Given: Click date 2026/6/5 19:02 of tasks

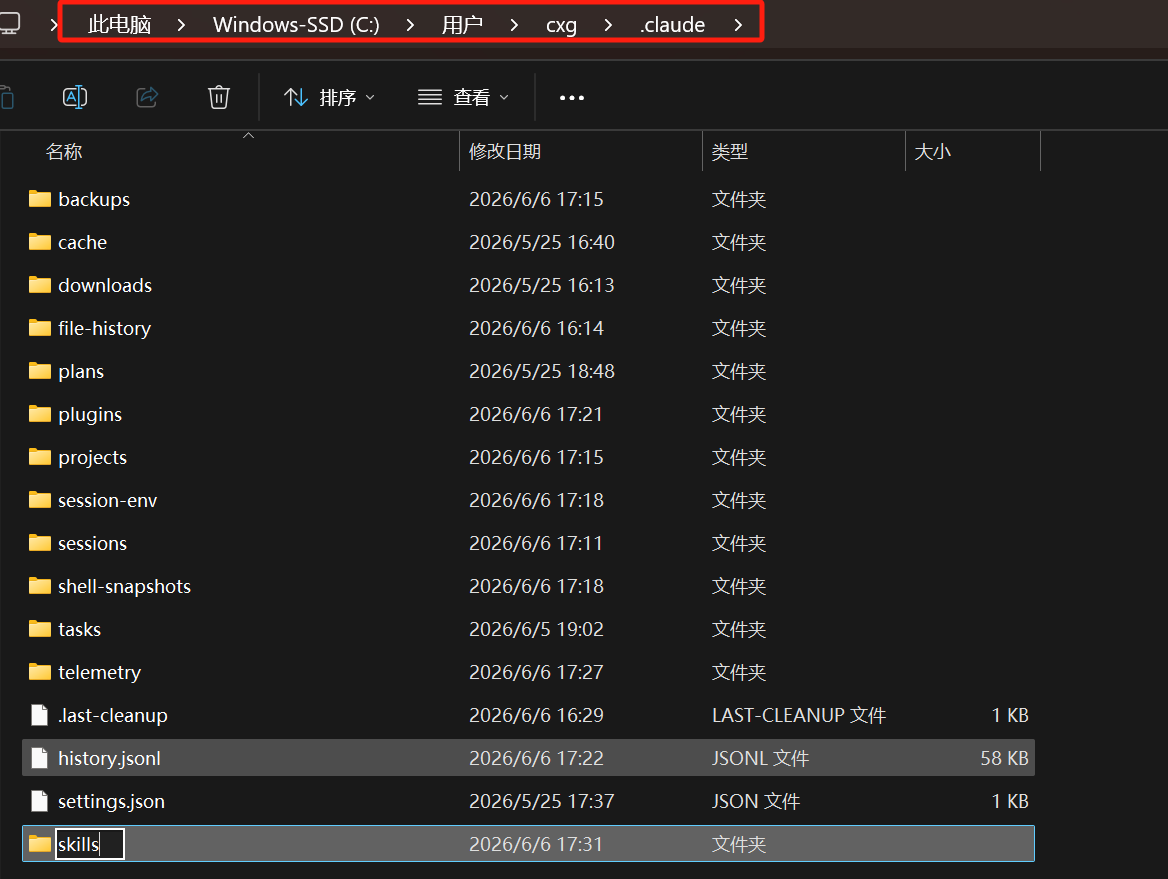Looking at the screenshot, I should click(x=536, y=629).
